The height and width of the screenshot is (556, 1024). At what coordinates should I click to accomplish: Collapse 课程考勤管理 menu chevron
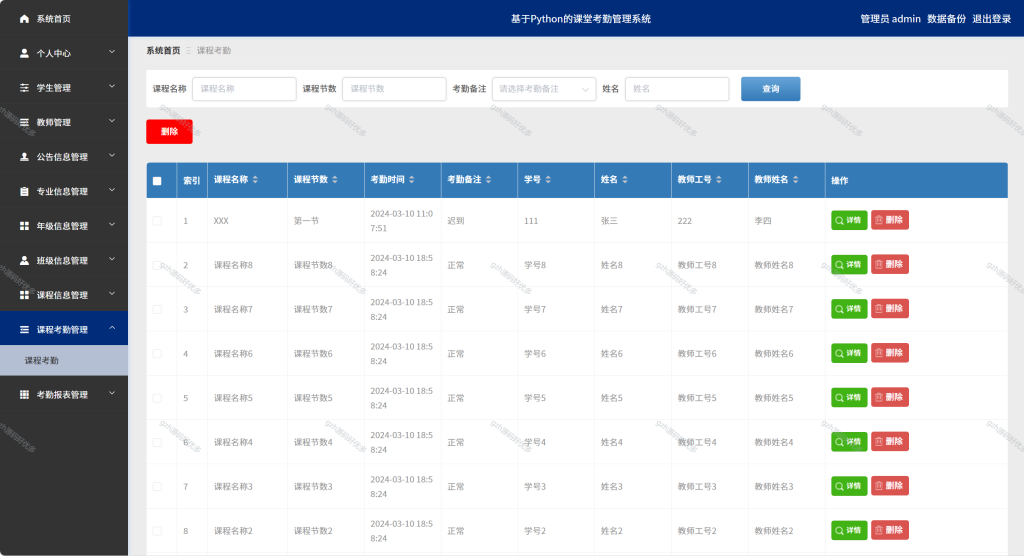coord(112,328)
